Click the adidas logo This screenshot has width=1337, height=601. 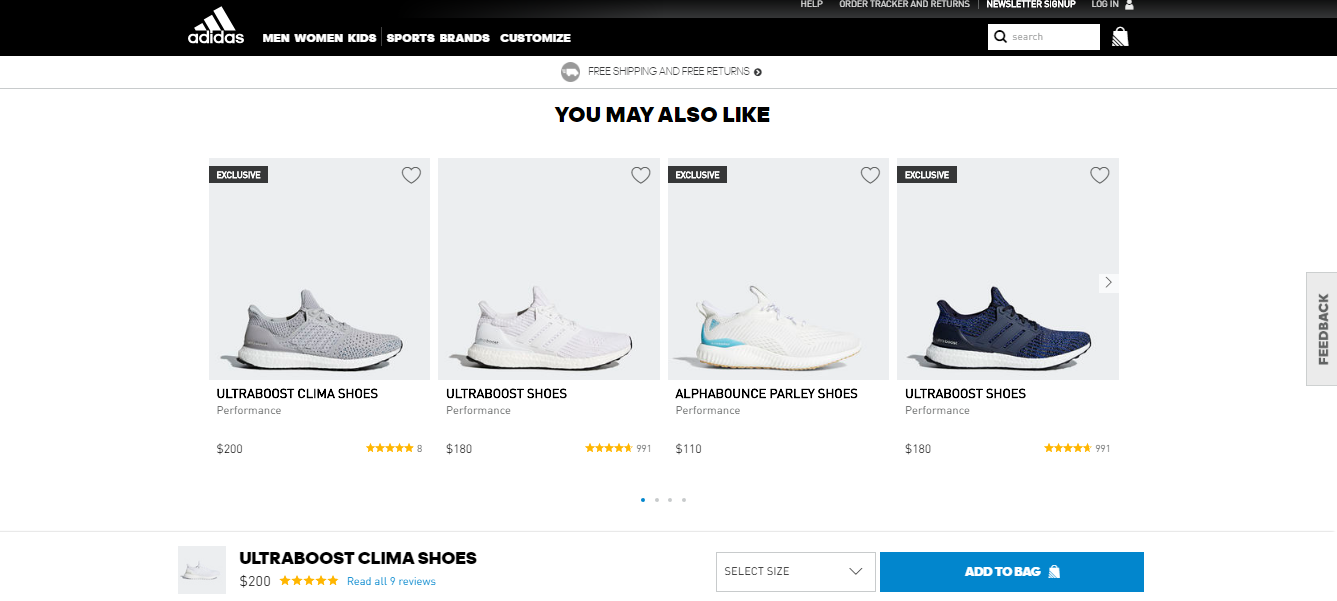click(x=216, y=25)
